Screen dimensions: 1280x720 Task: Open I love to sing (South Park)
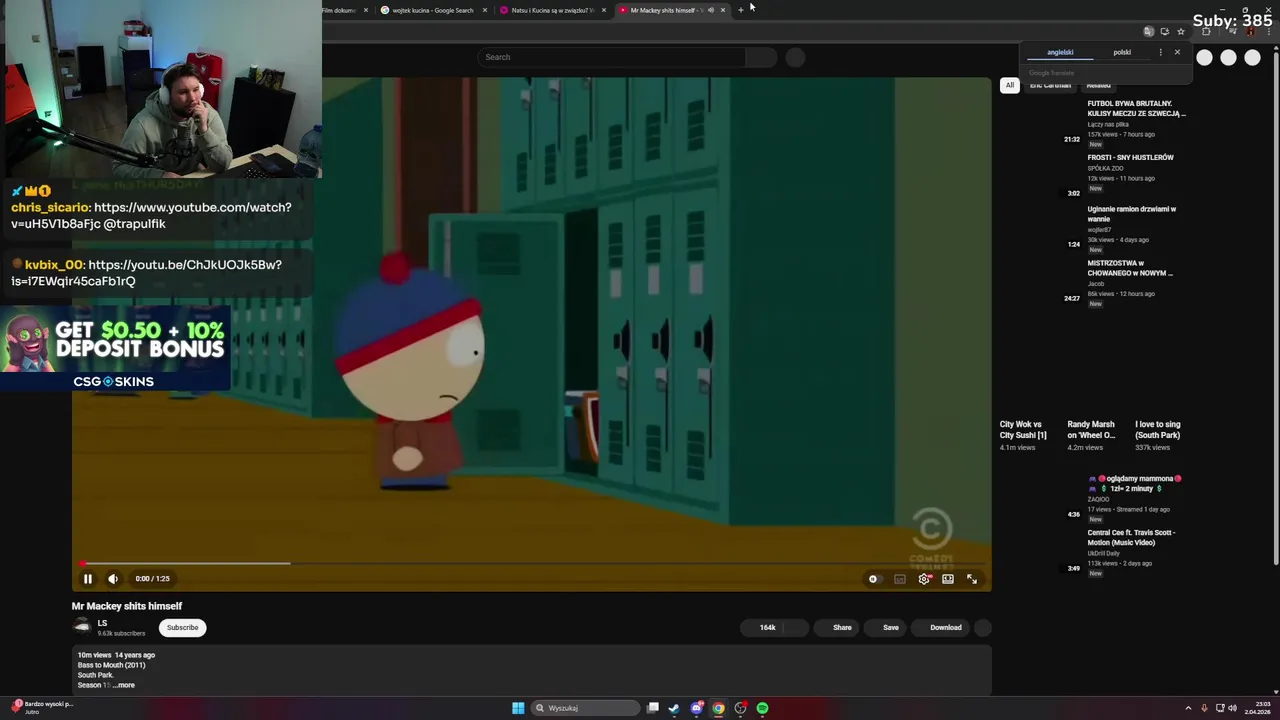click(x=1158, y=430)
